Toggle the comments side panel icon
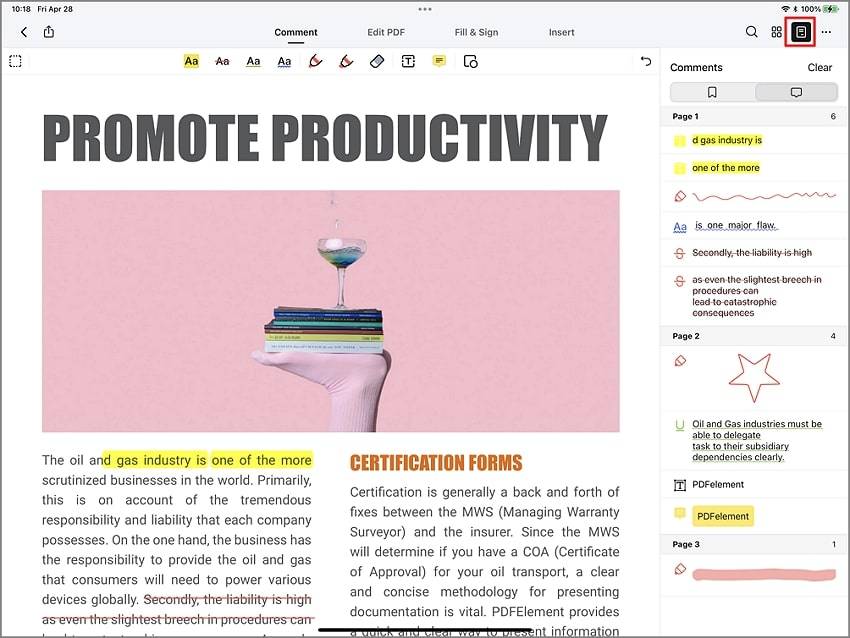 coord(801,32)
